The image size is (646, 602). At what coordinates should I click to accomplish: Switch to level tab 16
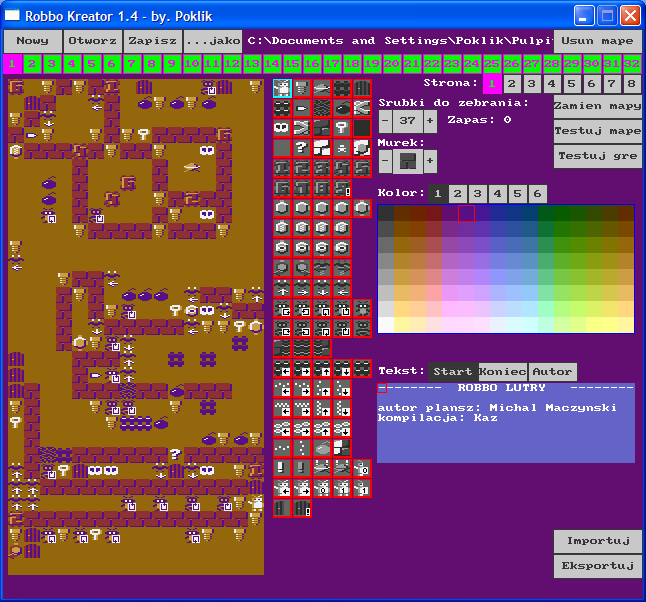pyautogui.click(x=312, y=64)
